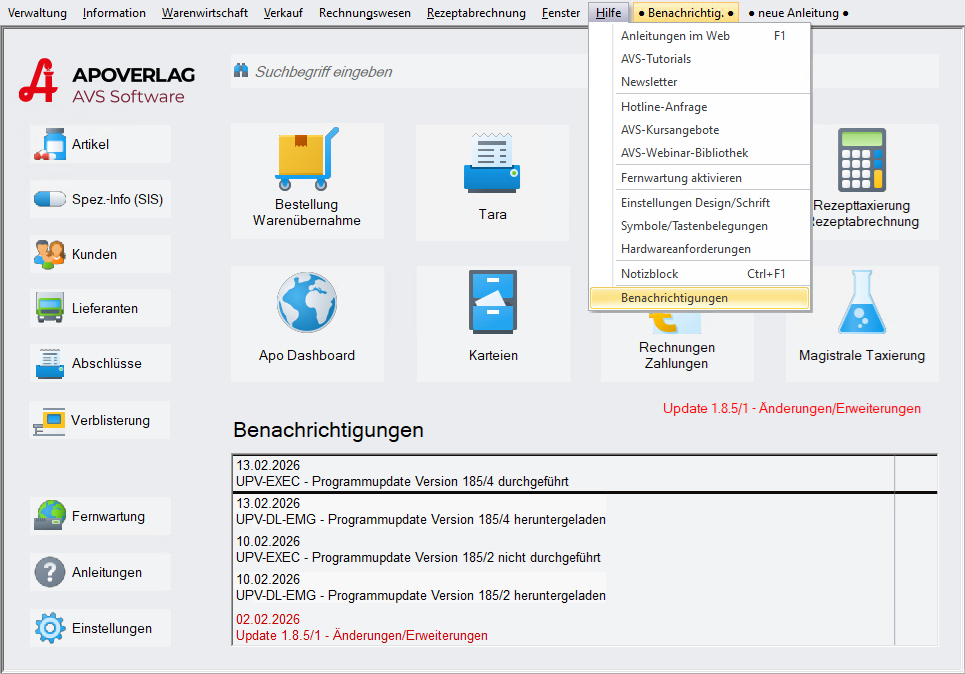
Task: Open the Bestellung Warenübernahme tile icon
Action: coord(306,160)
